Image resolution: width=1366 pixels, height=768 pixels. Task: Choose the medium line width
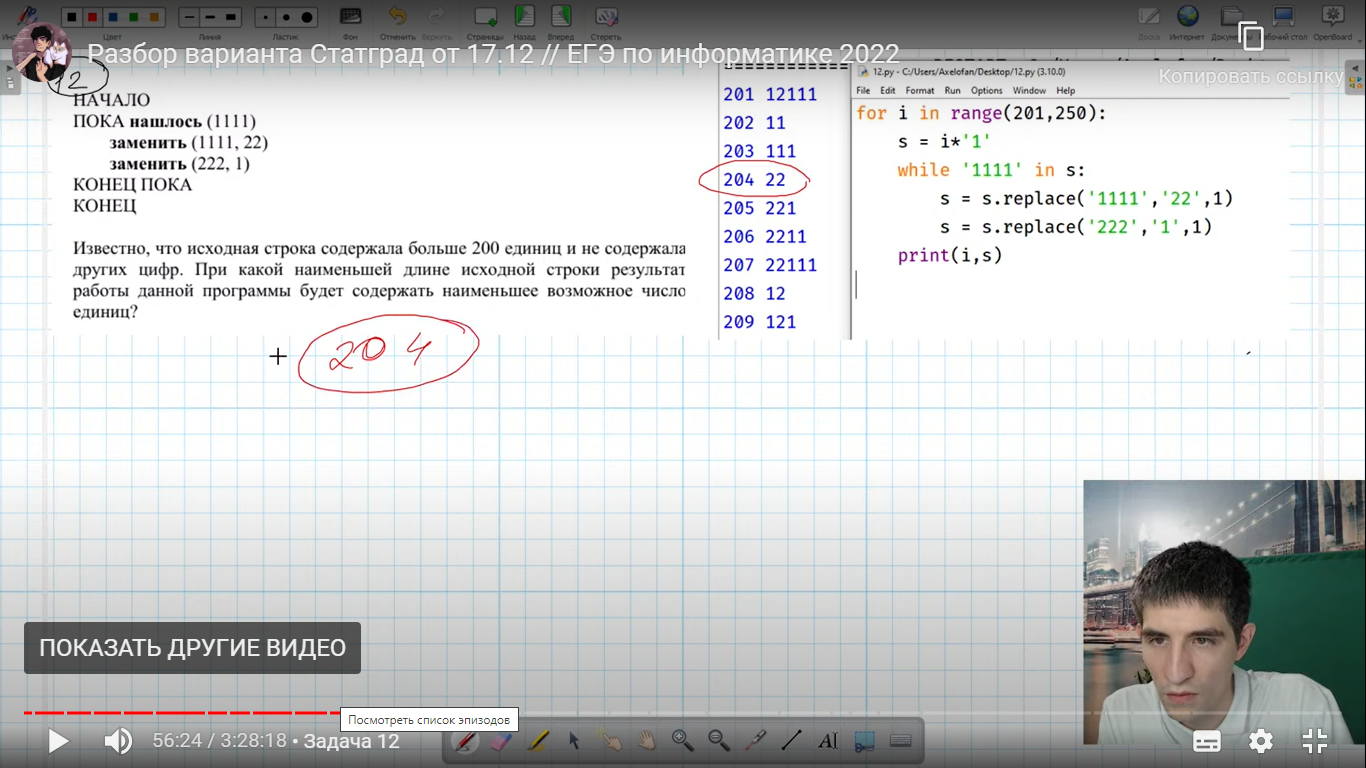click(210, 17)
